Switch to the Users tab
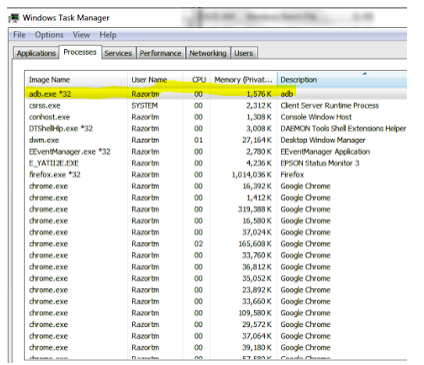 click(x=244, y=53)
